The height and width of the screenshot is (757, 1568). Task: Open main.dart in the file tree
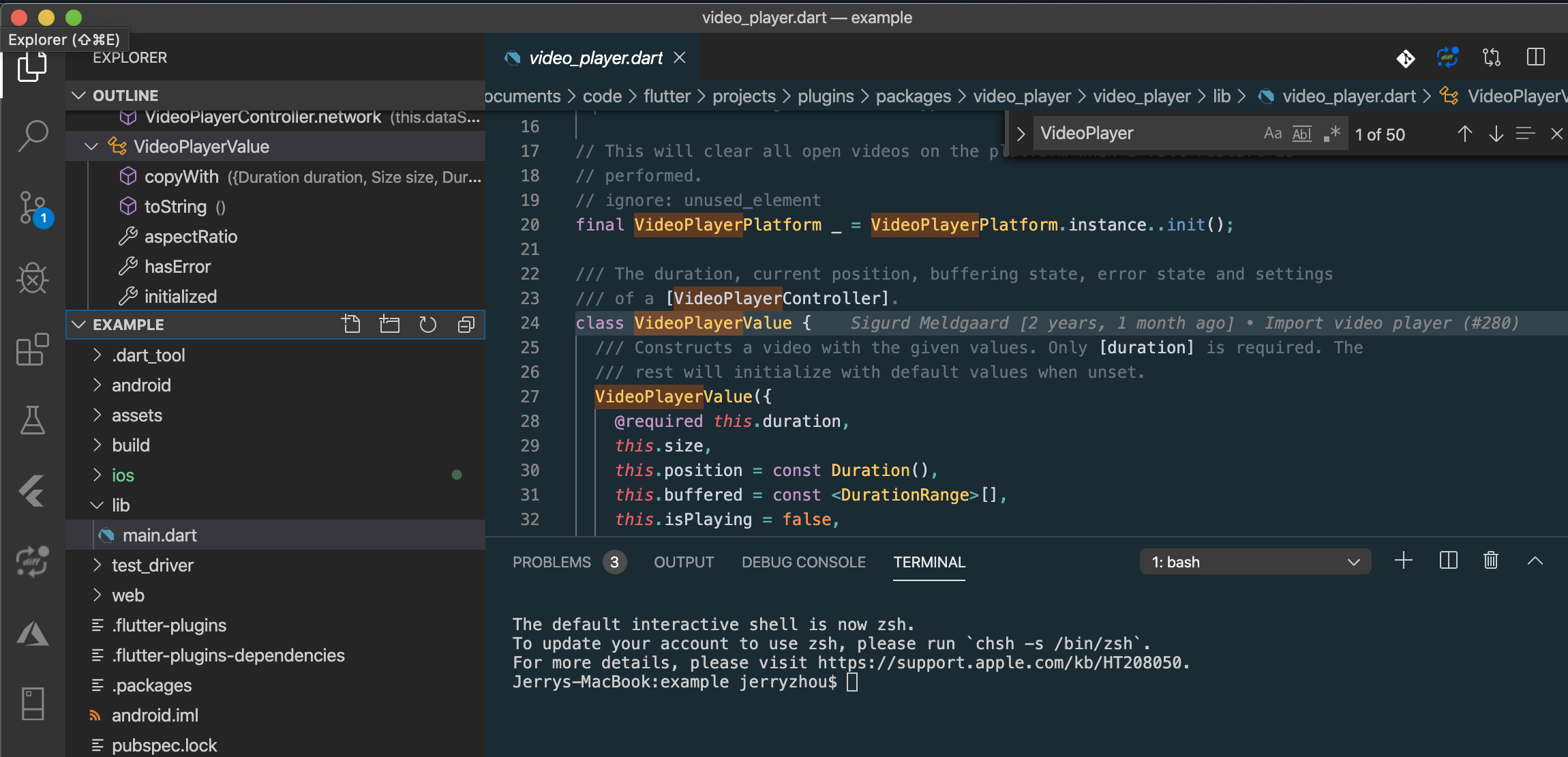[160, 535]
